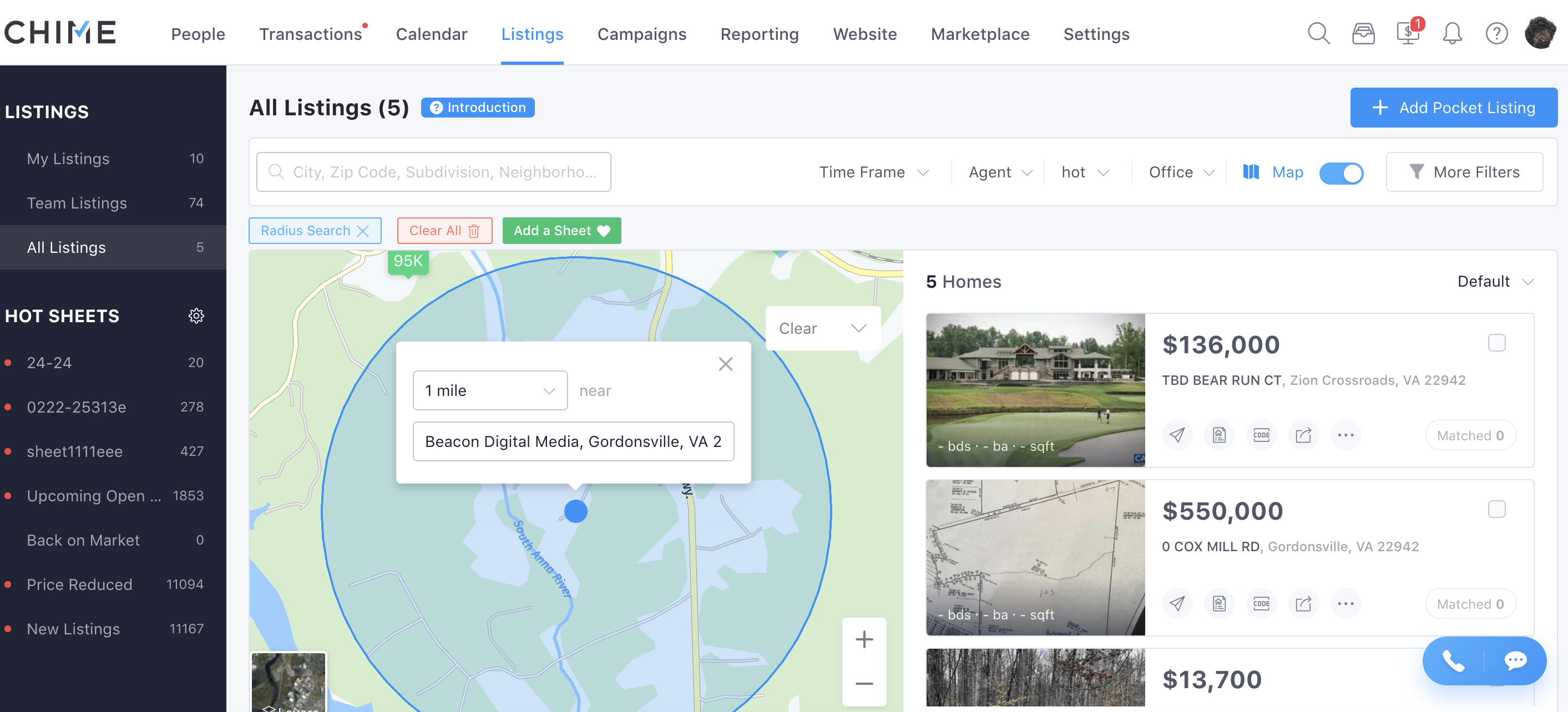Click the phone call floating button
This screenshot has width=1568, height=712.
tap(1453, 661)
